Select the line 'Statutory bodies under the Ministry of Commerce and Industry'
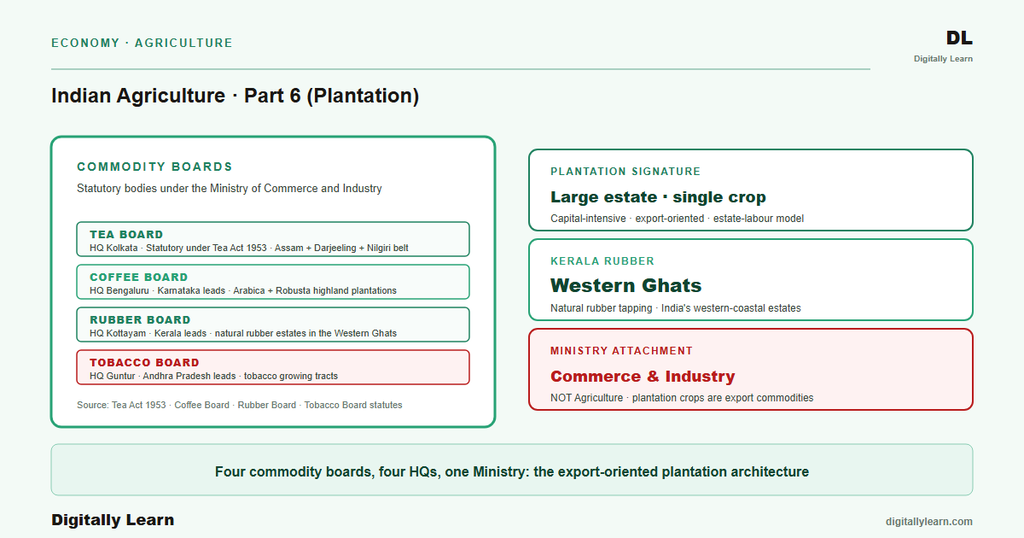This screenshot has height=538, width=1024. tap(229, 188)
